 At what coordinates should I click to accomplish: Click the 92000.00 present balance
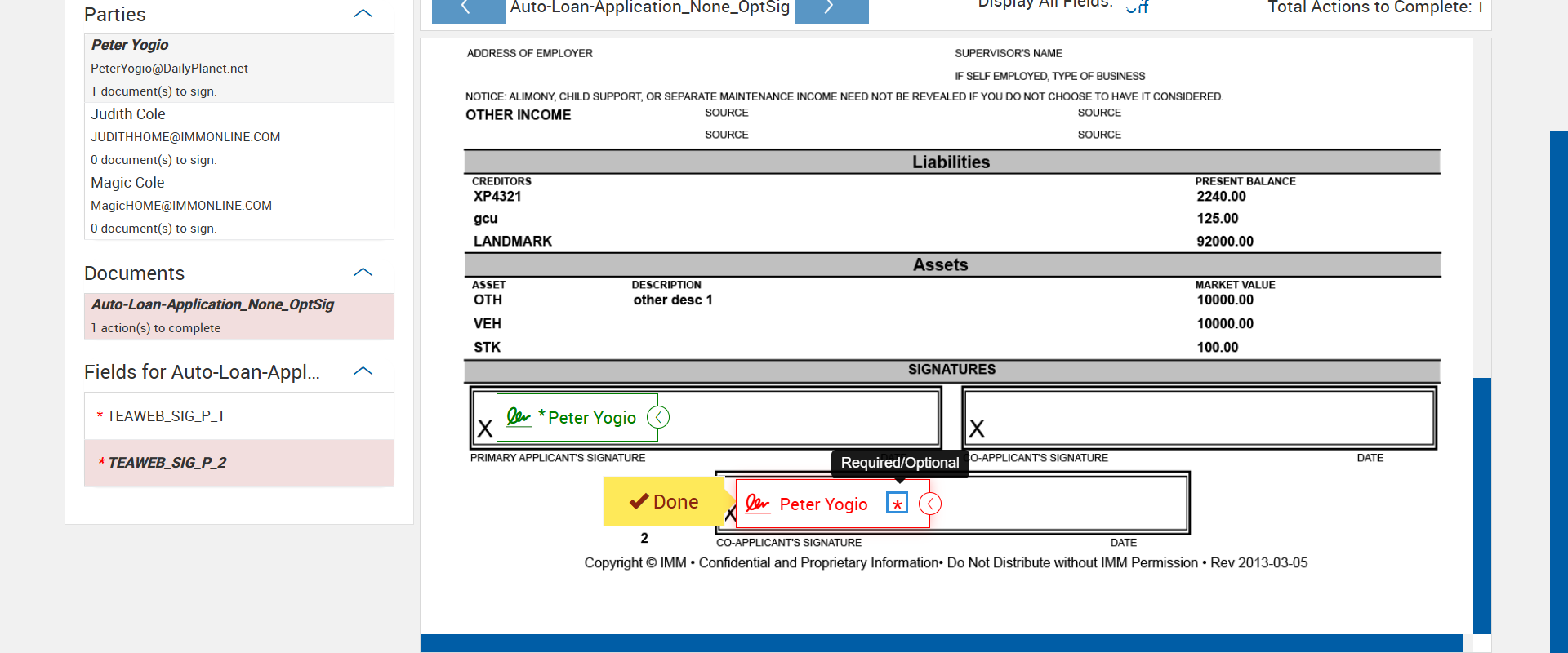pyautogui.click(x=1225, y=242)
